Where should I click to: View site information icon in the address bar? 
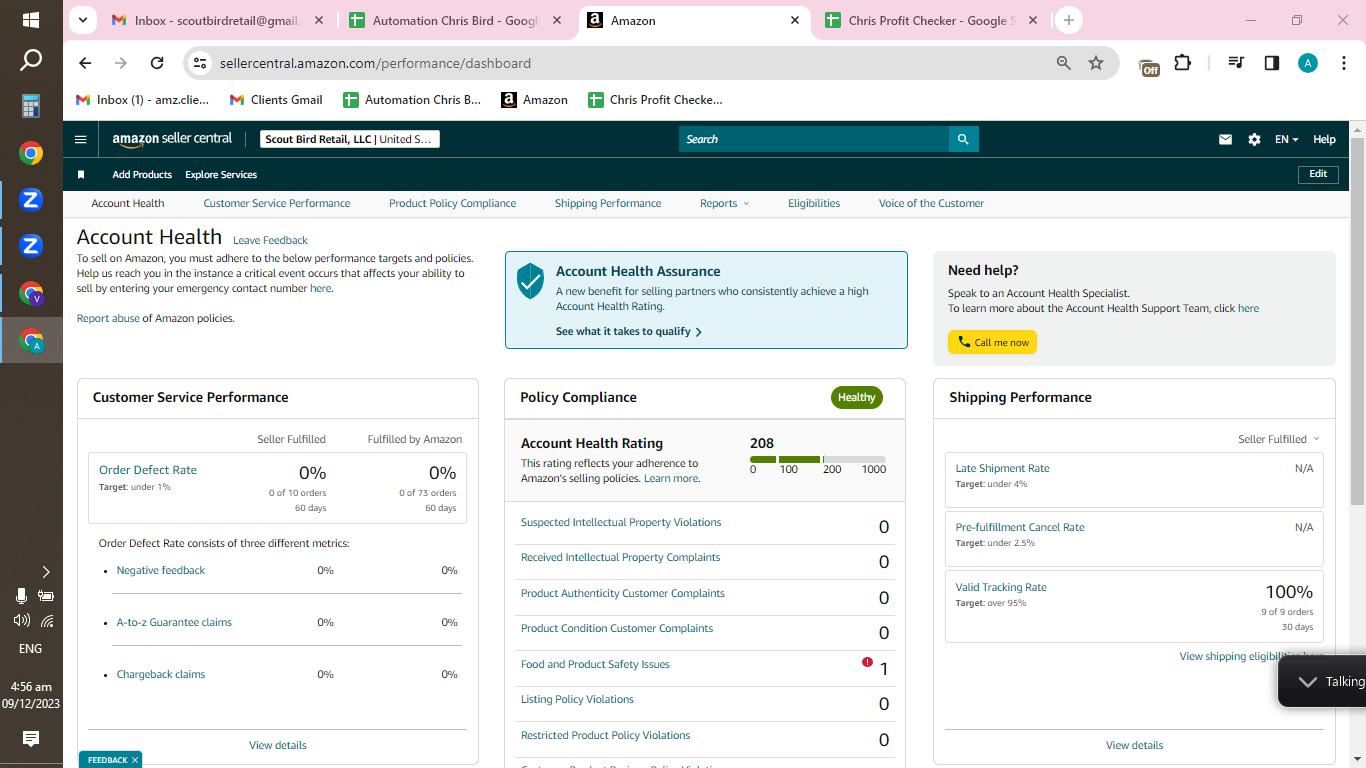[200, 63]
